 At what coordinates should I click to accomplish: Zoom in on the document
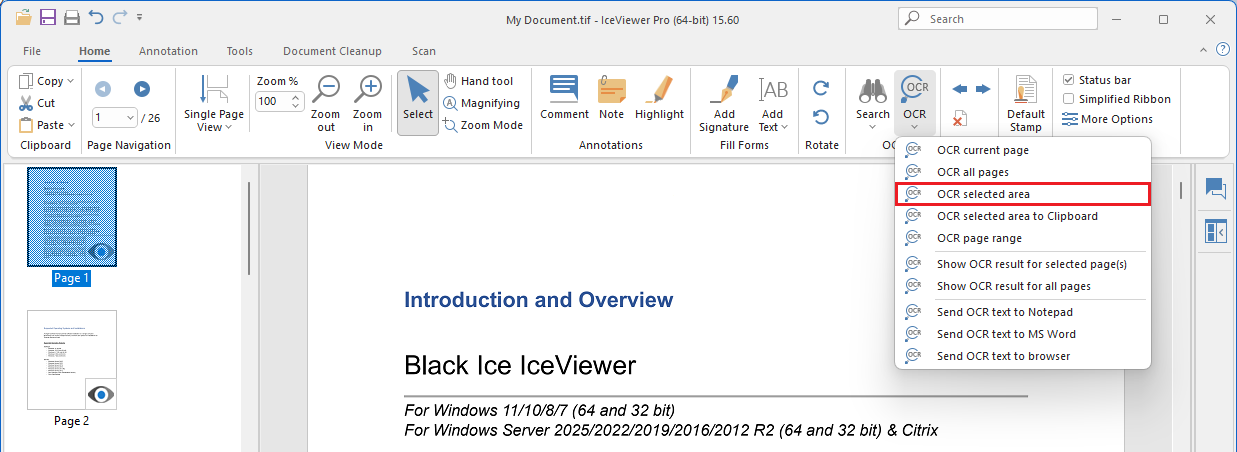point(368,104)
